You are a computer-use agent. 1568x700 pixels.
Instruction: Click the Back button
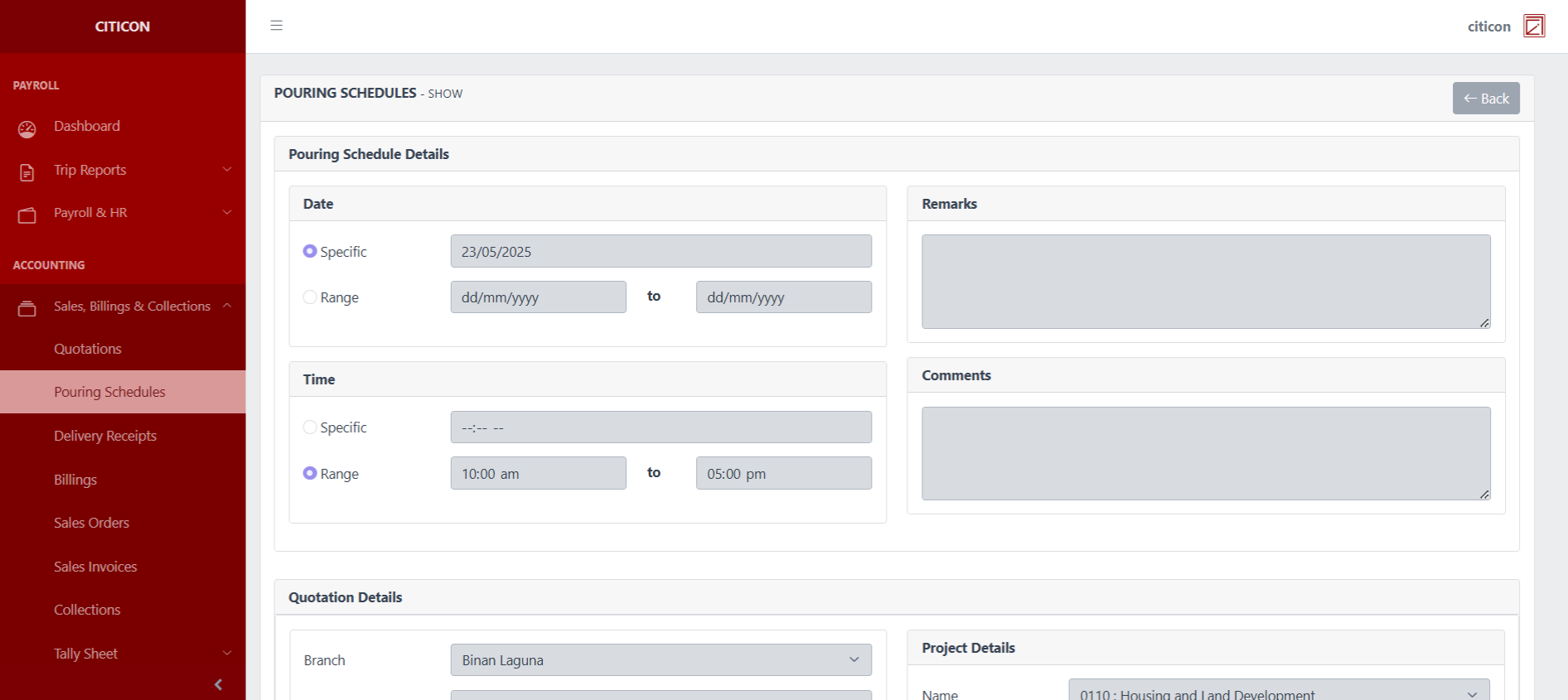pyautogui.click(x=1485, y=99)
